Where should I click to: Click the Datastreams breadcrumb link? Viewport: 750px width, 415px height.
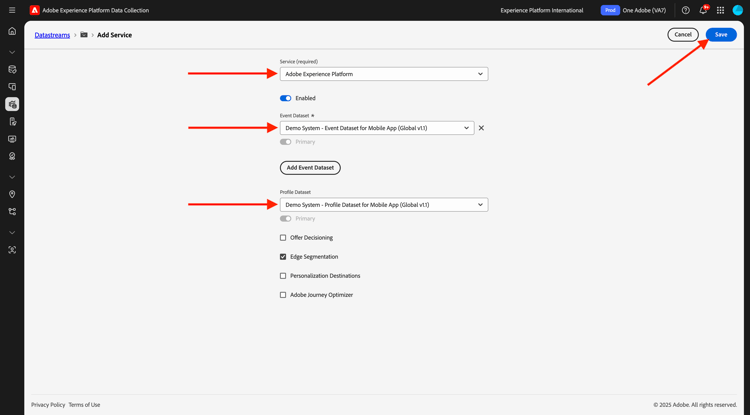coord(52,35)
